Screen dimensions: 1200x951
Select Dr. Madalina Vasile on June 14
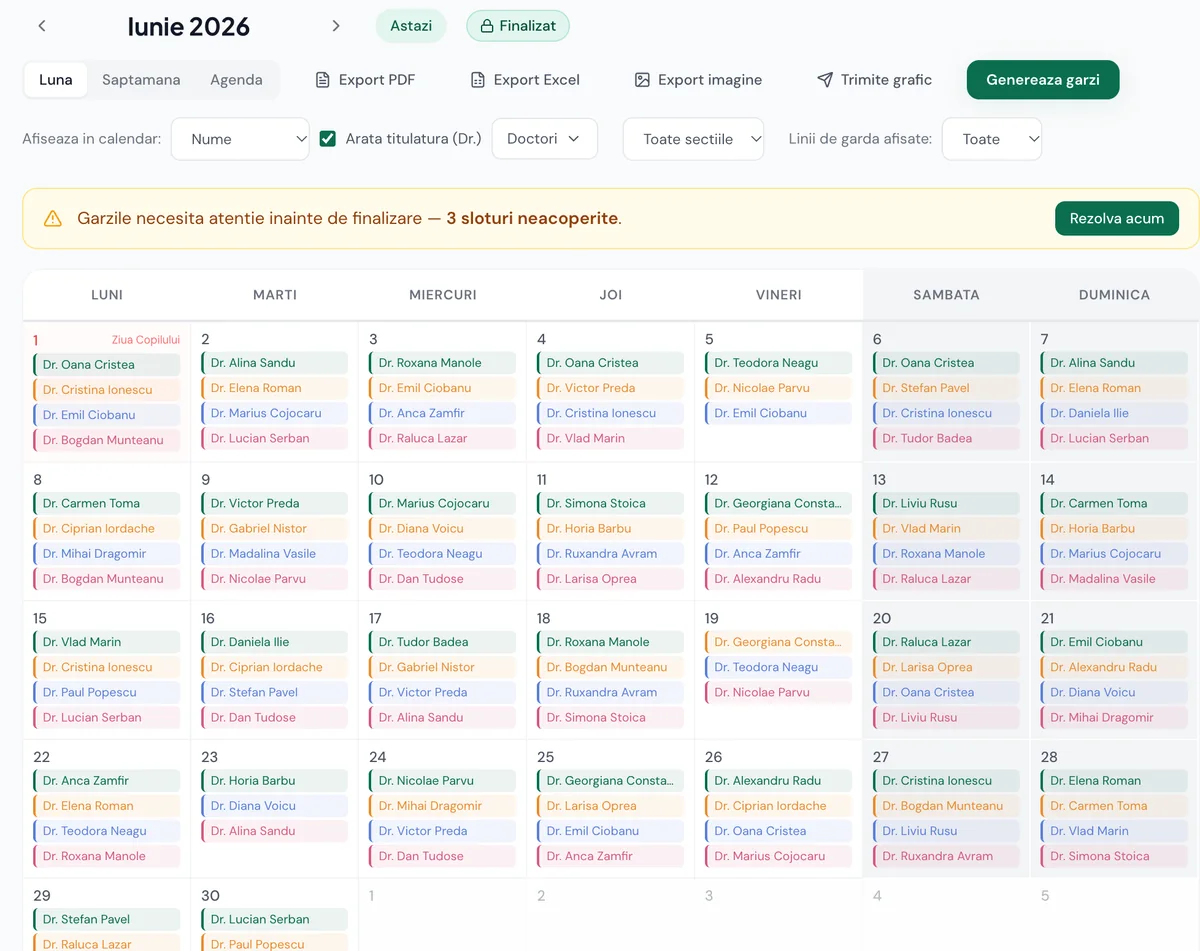(1114, 579)
